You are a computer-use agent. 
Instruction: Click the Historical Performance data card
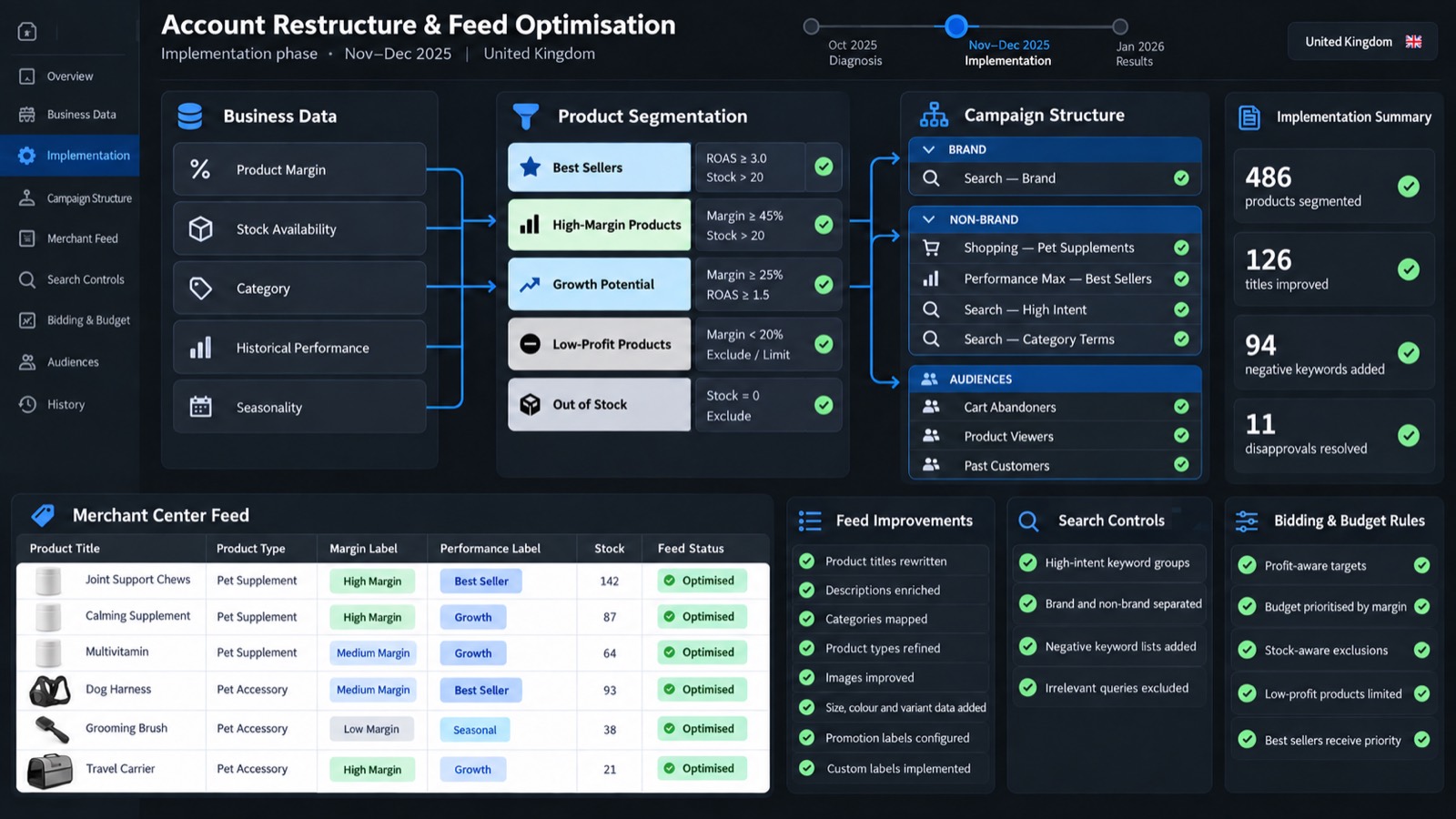[299, 348]
